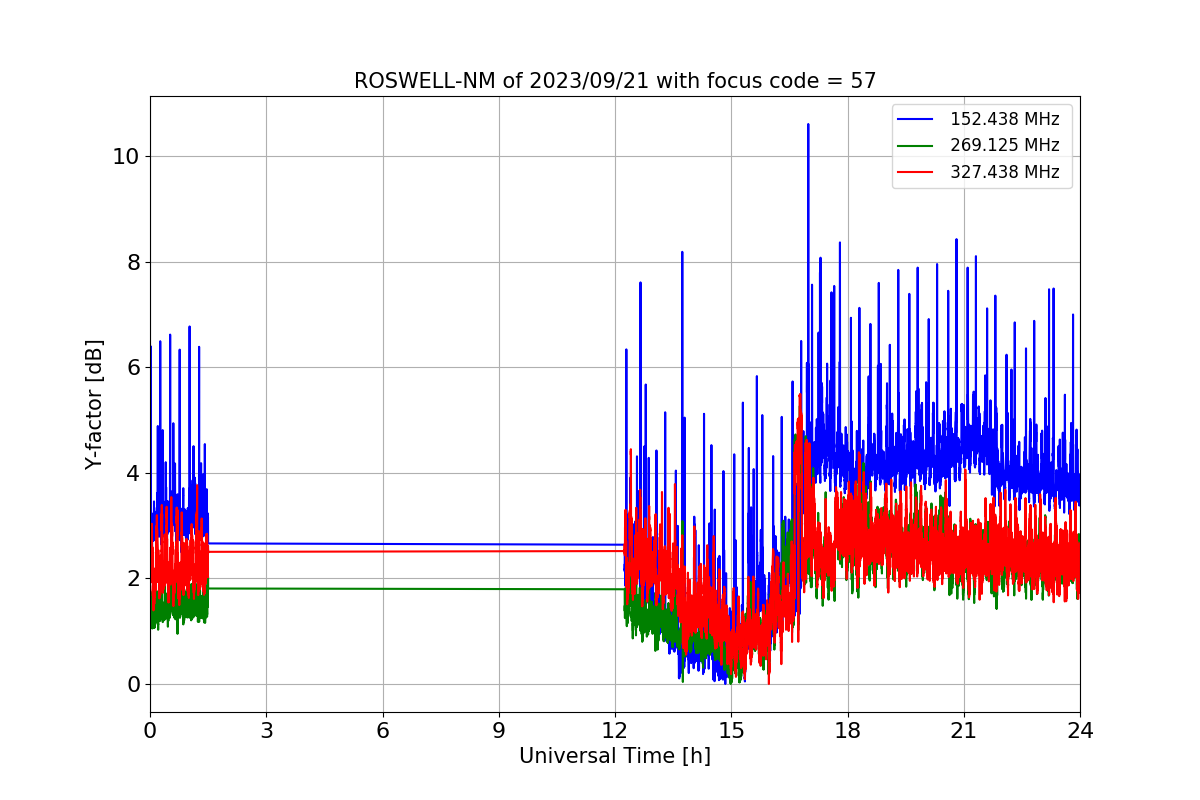Click x-axis tick label 3

click(x=266, y=730)
